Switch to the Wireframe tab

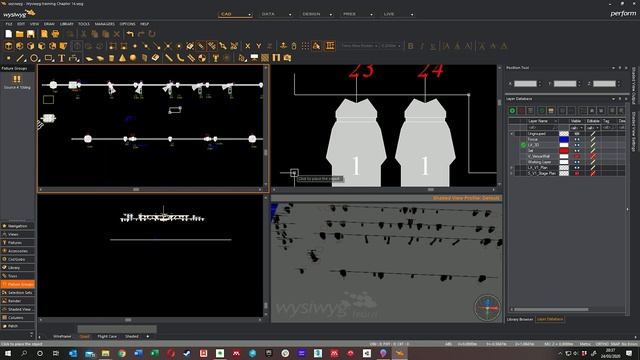click(62, 336)
